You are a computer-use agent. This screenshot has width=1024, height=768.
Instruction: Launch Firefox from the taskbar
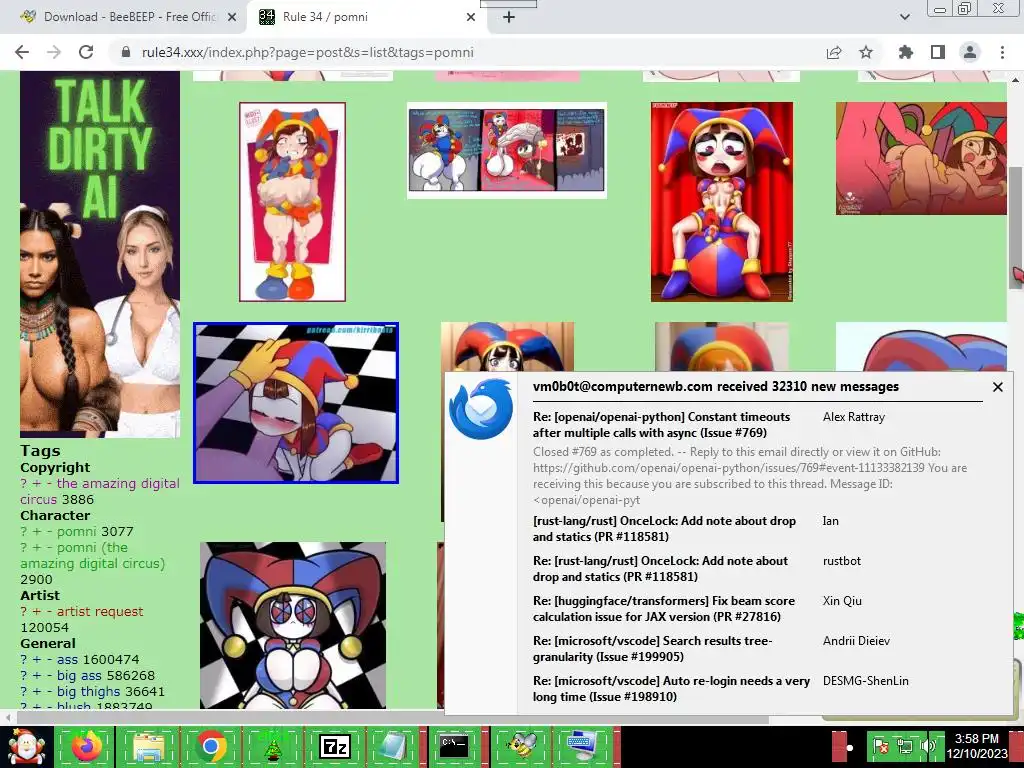coord(87,746)
